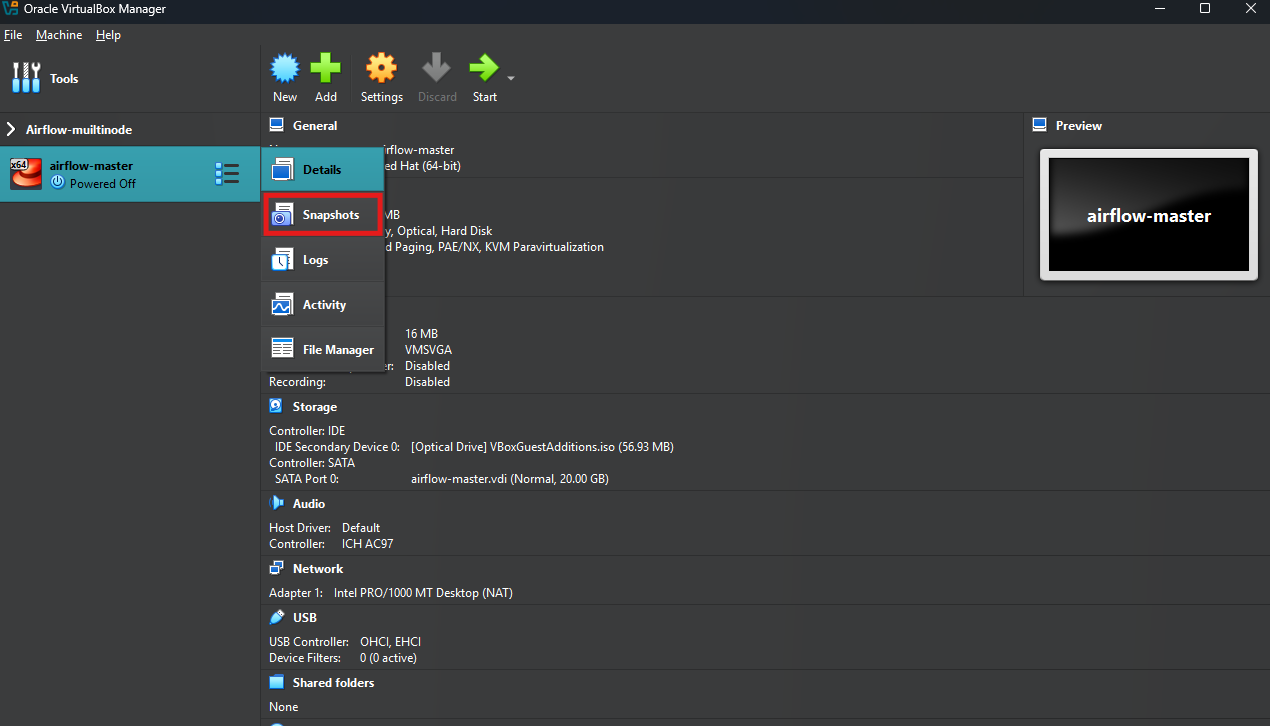Open the Help menu

point(108,35)
